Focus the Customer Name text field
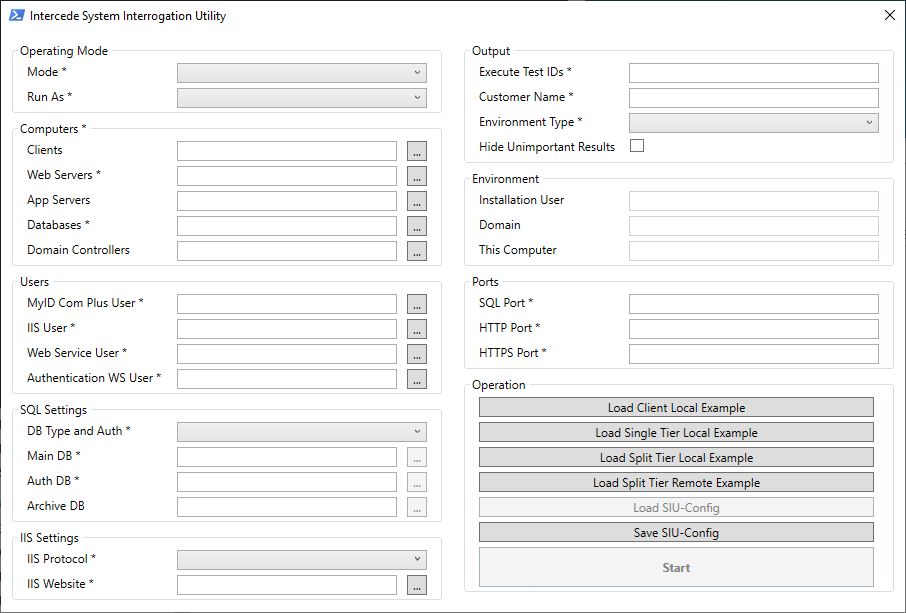Viewport: 906px width, 613px height. coord(753,98)
